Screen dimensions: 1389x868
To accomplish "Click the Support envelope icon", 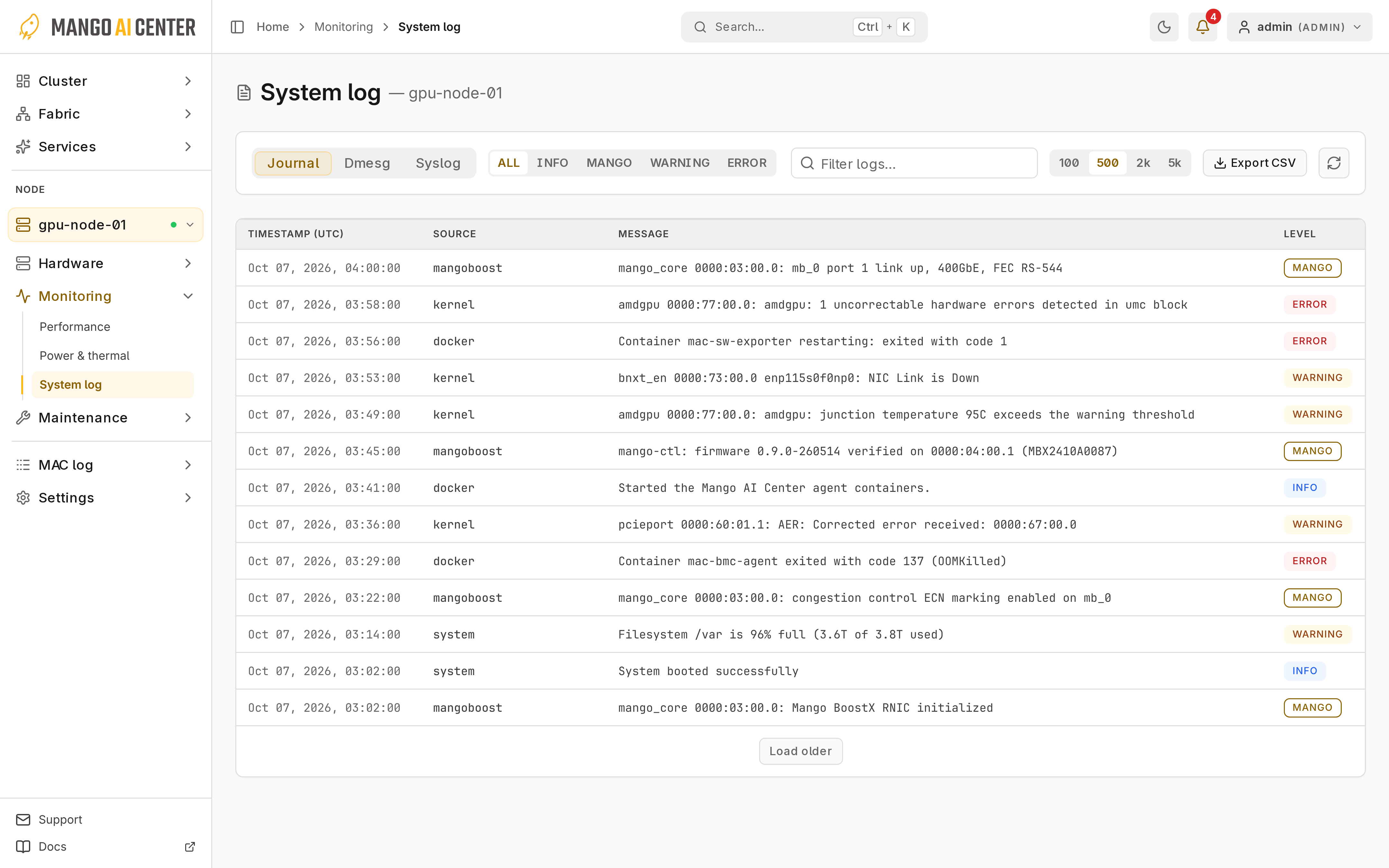I will coord(23,819).
